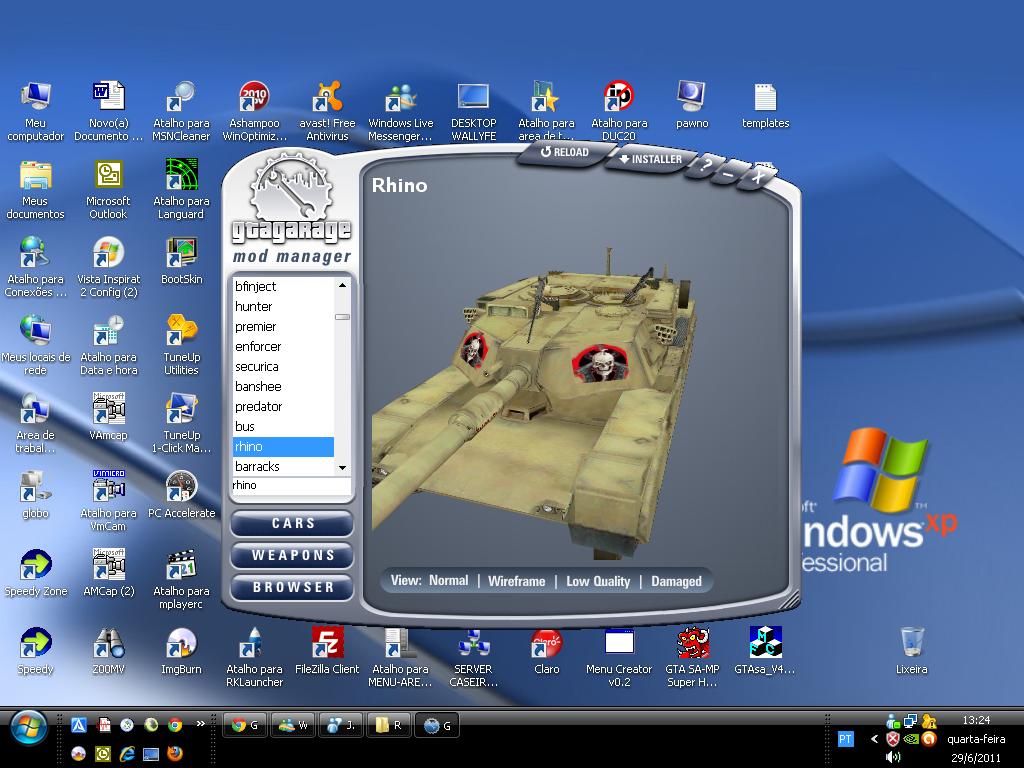Open the ZOOMV binoculars shortcut

pyautogui.click(x=108, y=651)
